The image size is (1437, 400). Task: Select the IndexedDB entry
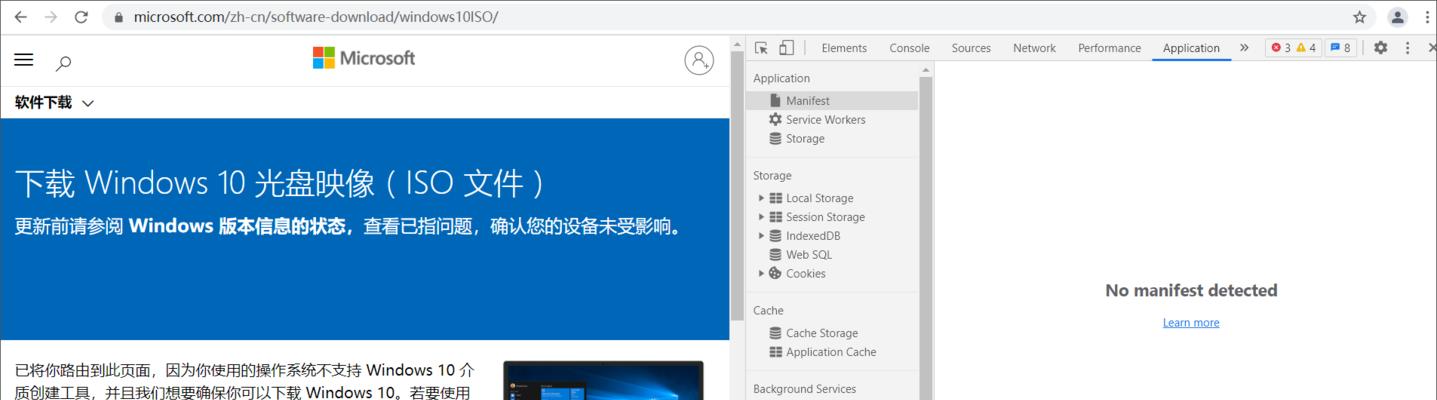tap(812, 236)
